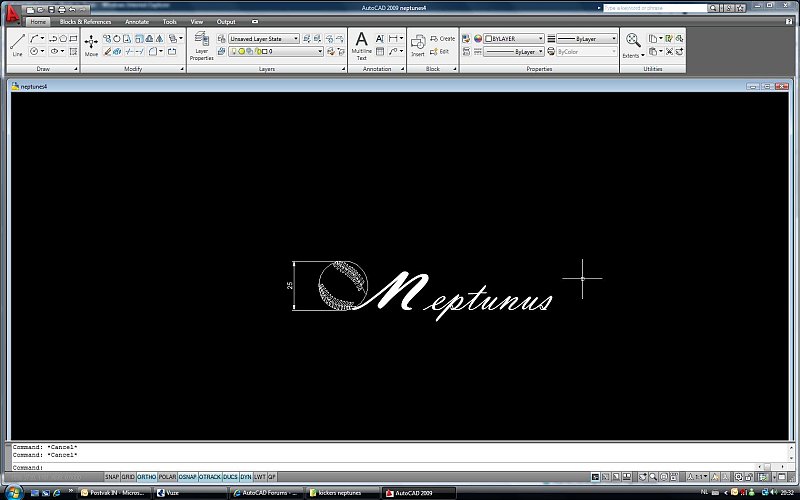
Task: Choose the Multiline Text tool
Action: tap(361, 46)
